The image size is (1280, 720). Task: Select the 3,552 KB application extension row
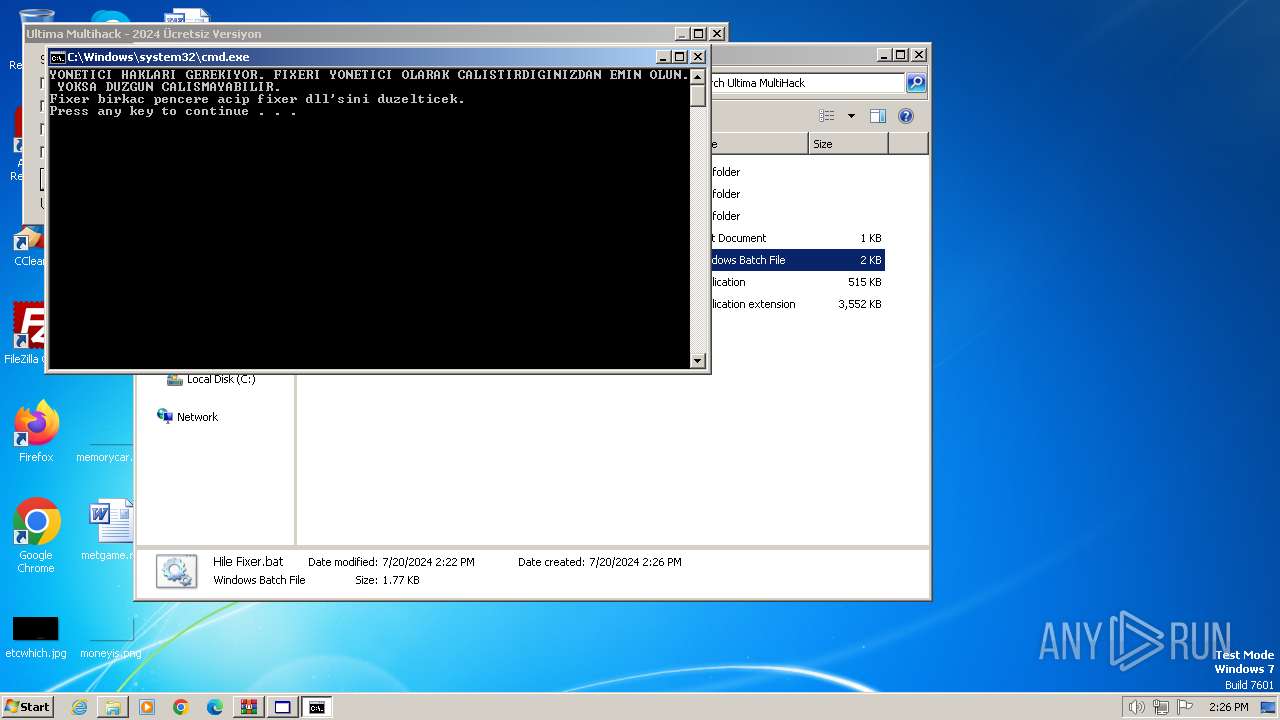(x=797, y=304)
